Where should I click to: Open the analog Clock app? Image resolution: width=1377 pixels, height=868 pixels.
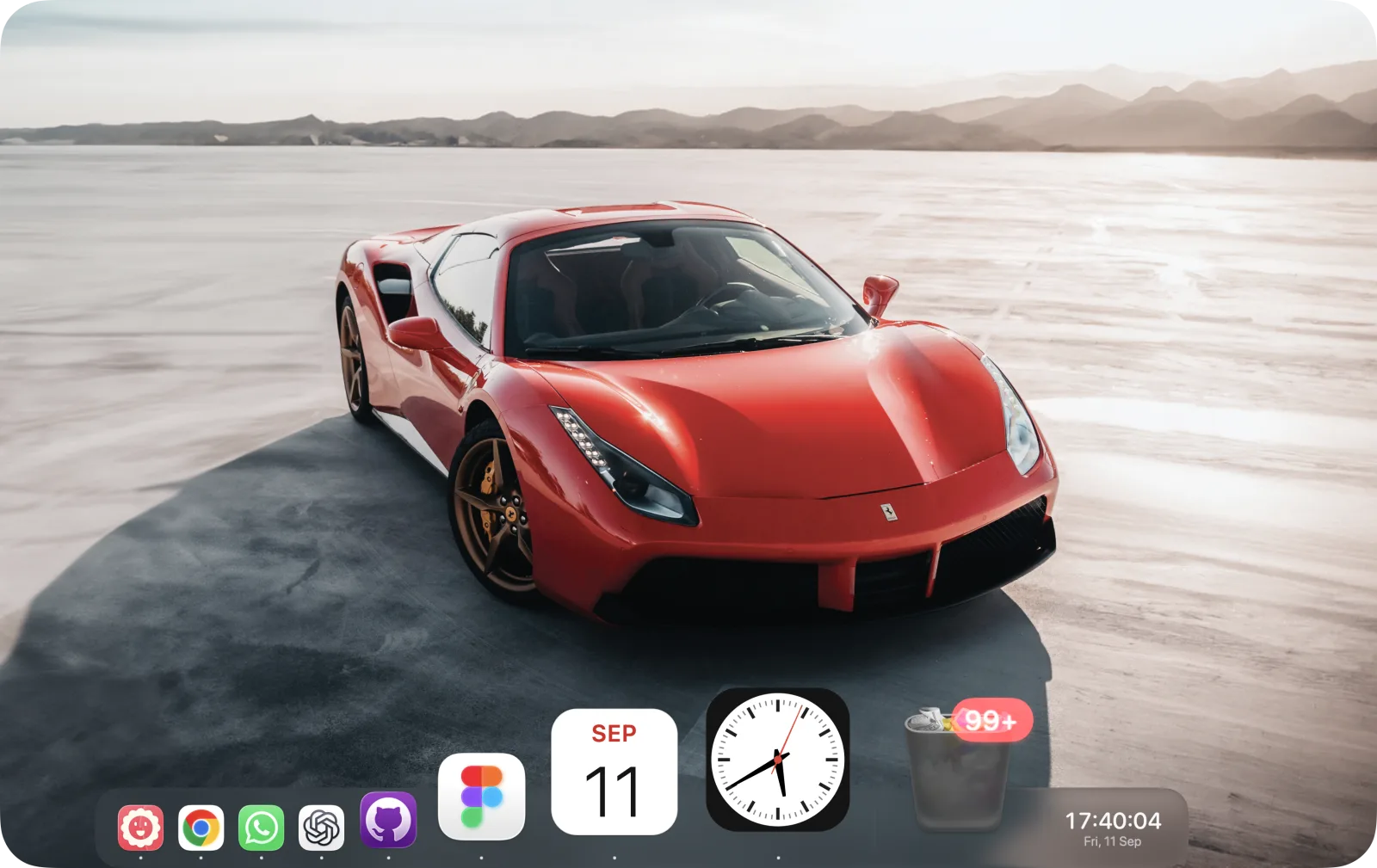coord(778,760)
